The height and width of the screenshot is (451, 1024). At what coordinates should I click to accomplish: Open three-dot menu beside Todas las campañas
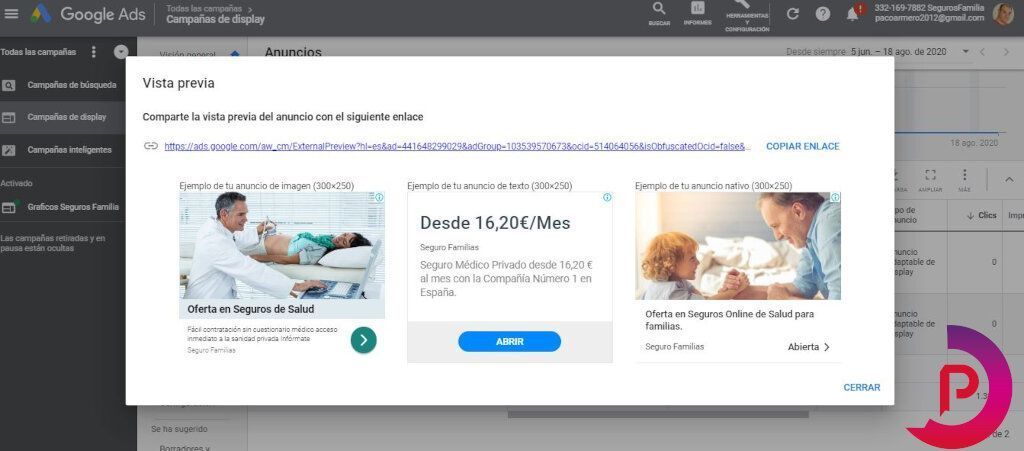(x=93, y=52)
